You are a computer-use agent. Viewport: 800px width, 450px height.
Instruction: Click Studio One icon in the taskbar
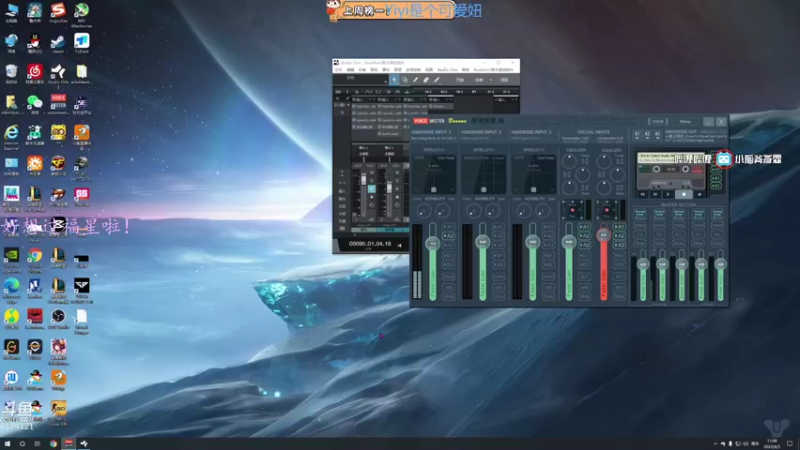point(84,444)
